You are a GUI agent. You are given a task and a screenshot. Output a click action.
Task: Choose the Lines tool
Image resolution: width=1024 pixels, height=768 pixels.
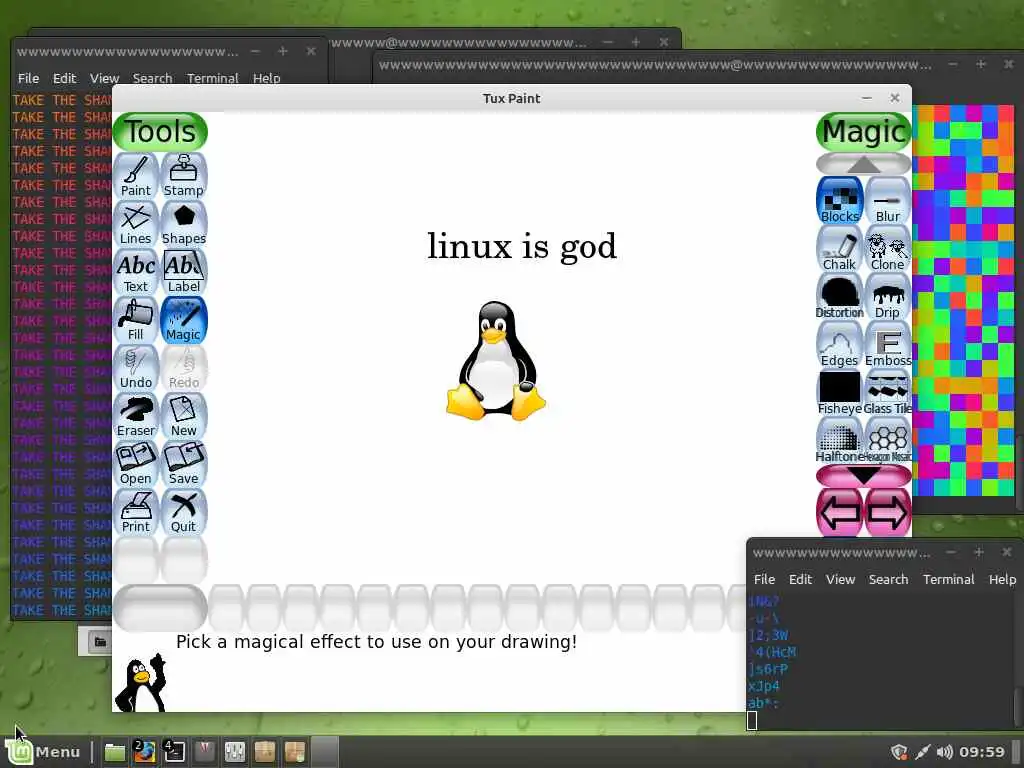pyautogui.click(x=136, y=224)
